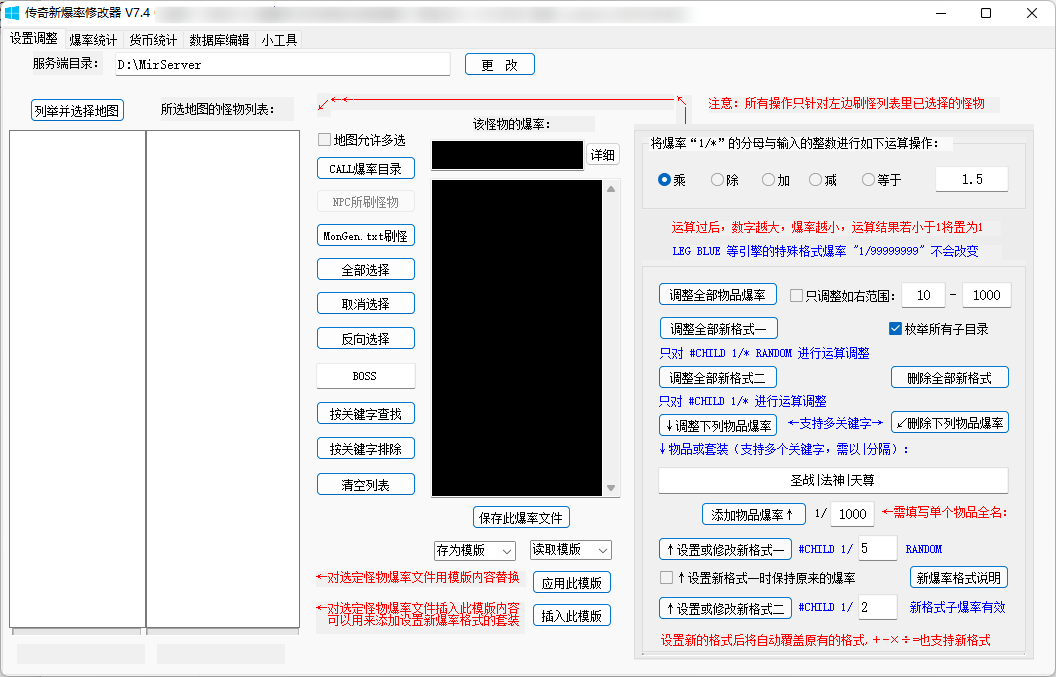
Task: Go to the 数据库编辑 tab
Action: 219,40
